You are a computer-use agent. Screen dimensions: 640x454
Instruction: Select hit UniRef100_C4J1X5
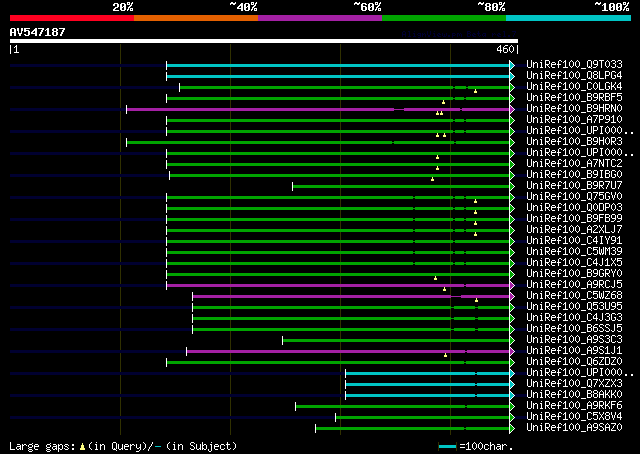(574, 263)
